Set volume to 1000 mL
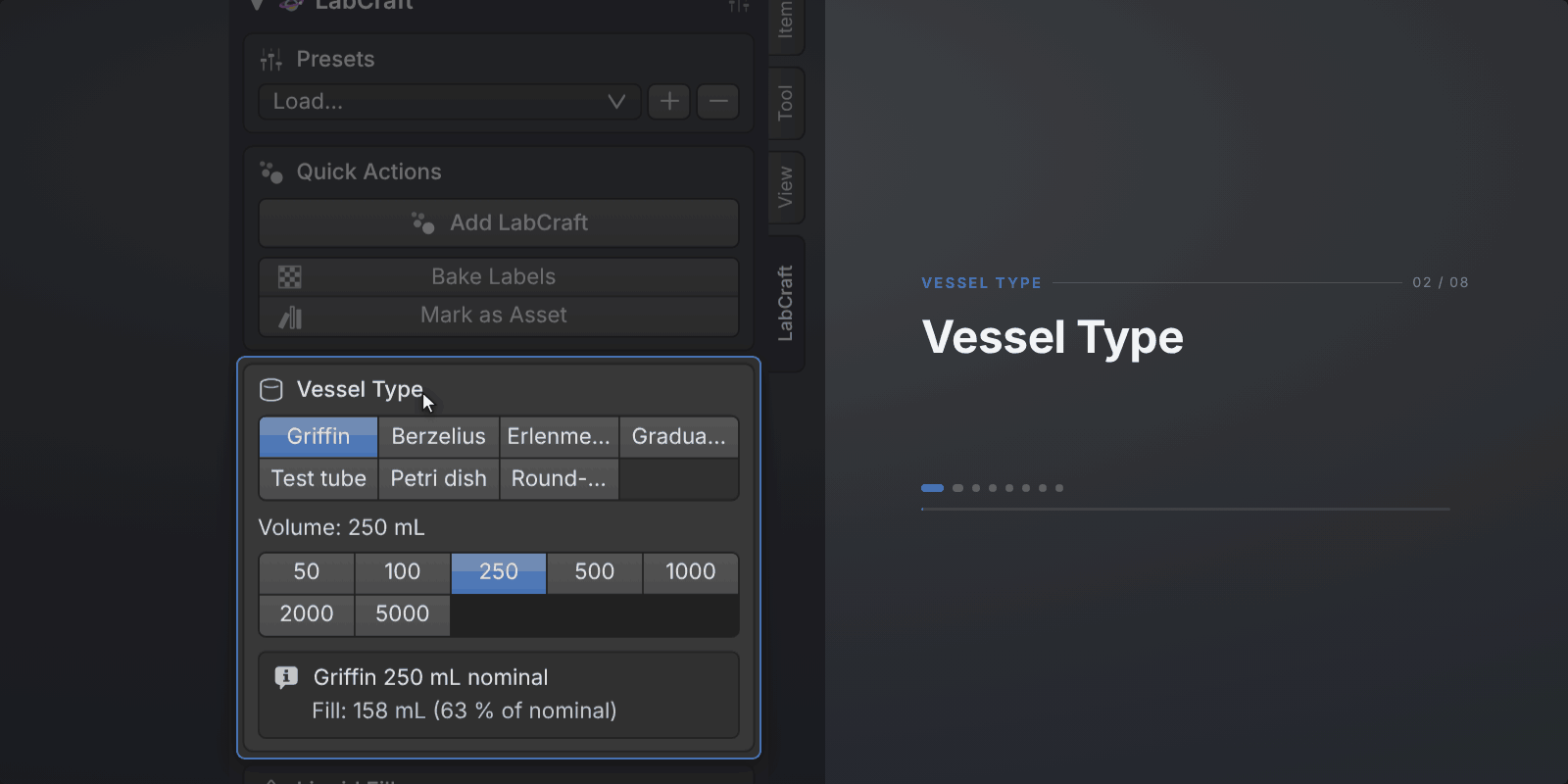The image size is (1568, 784). click(691, 572)
